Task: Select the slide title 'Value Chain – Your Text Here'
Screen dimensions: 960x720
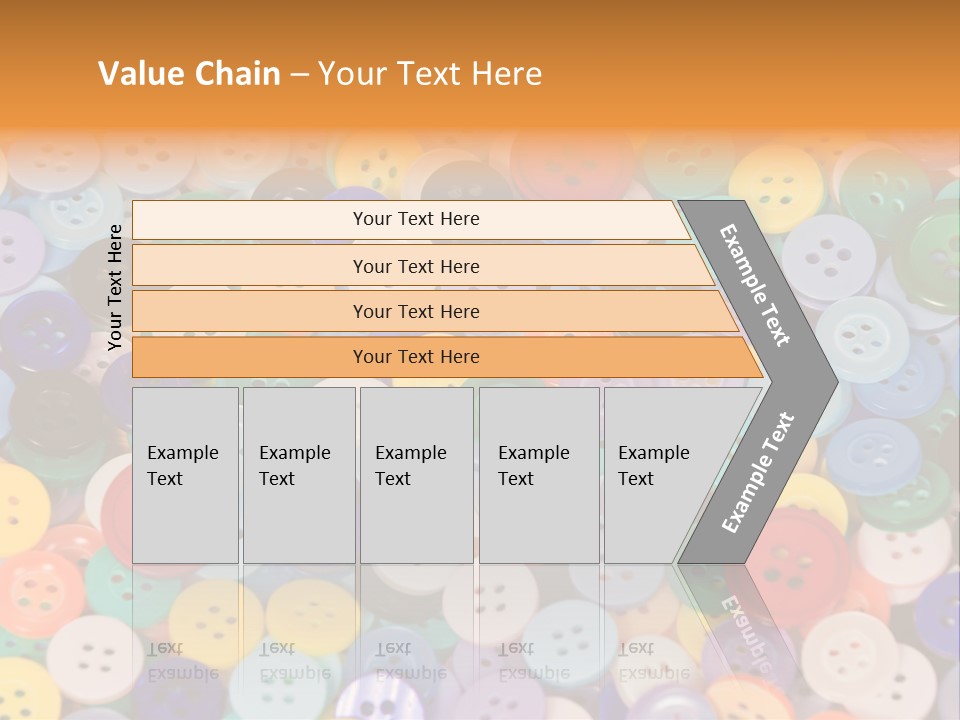Action: [x=320, y=73]
